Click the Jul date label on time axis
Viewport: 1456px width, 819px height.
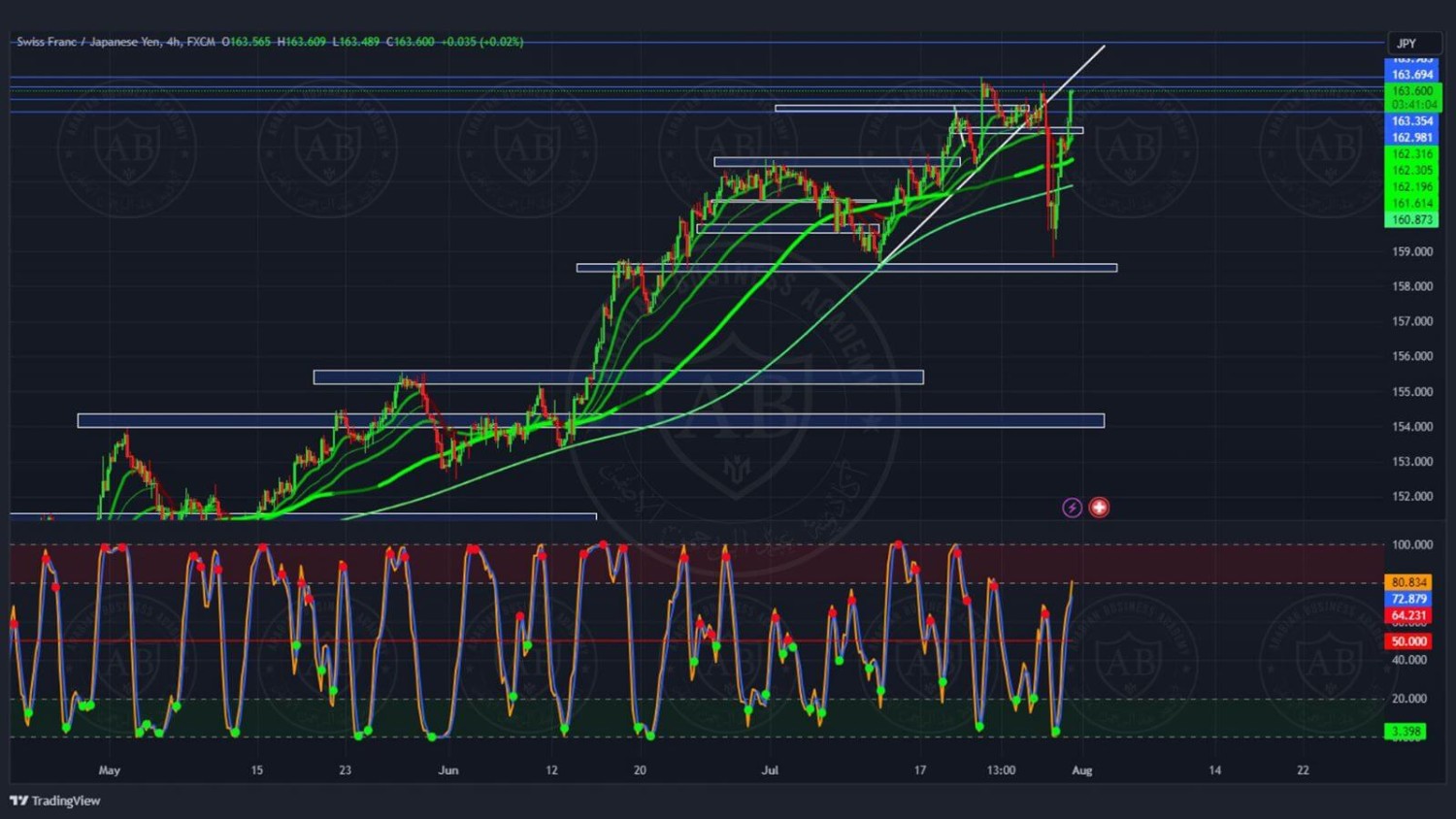(770, 770)
